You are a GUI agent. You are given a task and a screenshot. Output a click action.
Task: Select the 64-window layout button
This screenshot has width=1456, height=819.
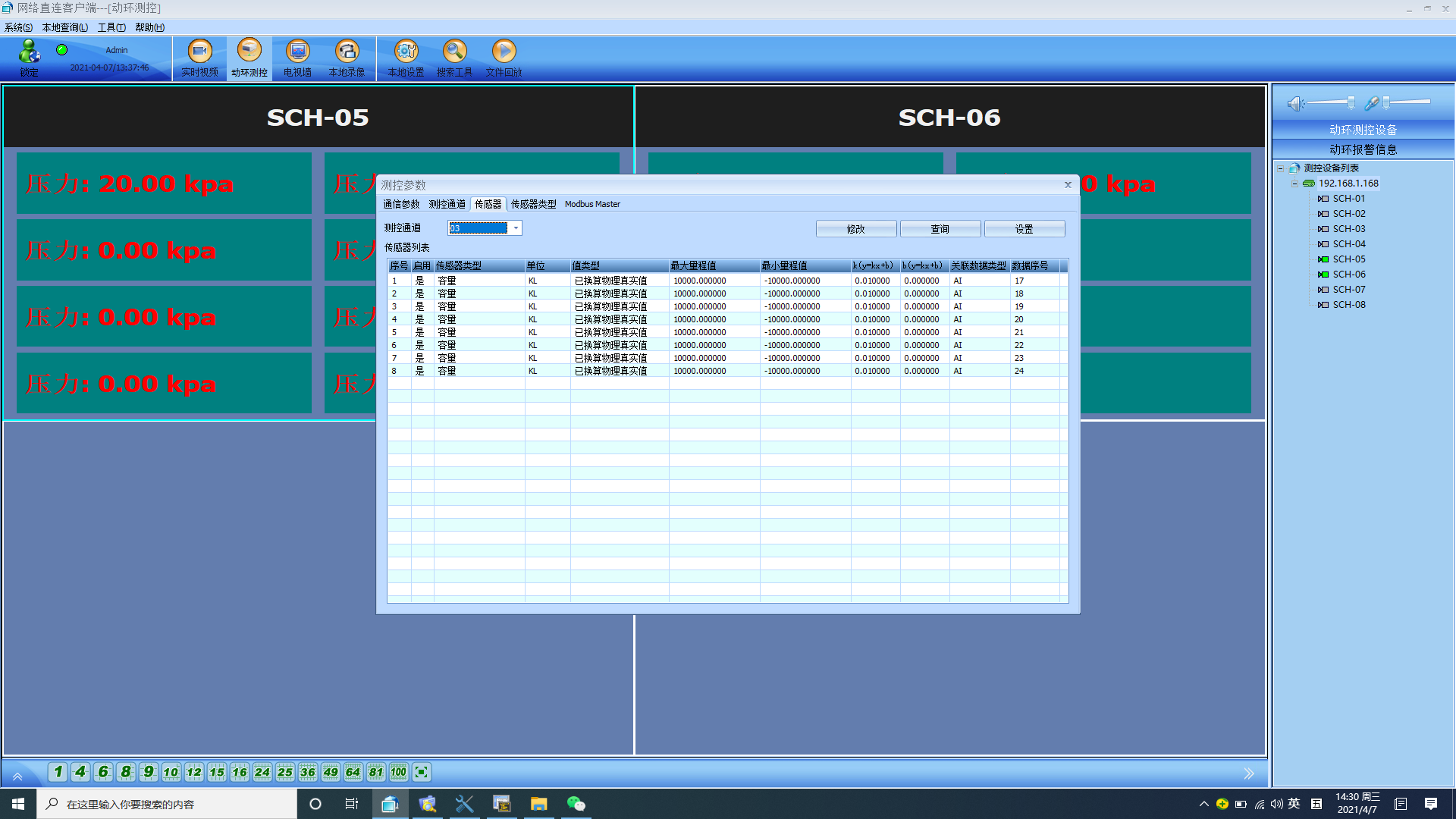[x=353, y=772]
